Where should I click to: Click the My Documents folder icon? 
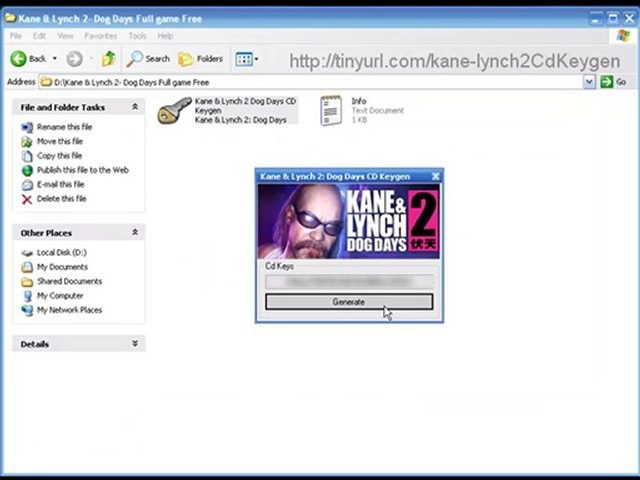[27, 267]
